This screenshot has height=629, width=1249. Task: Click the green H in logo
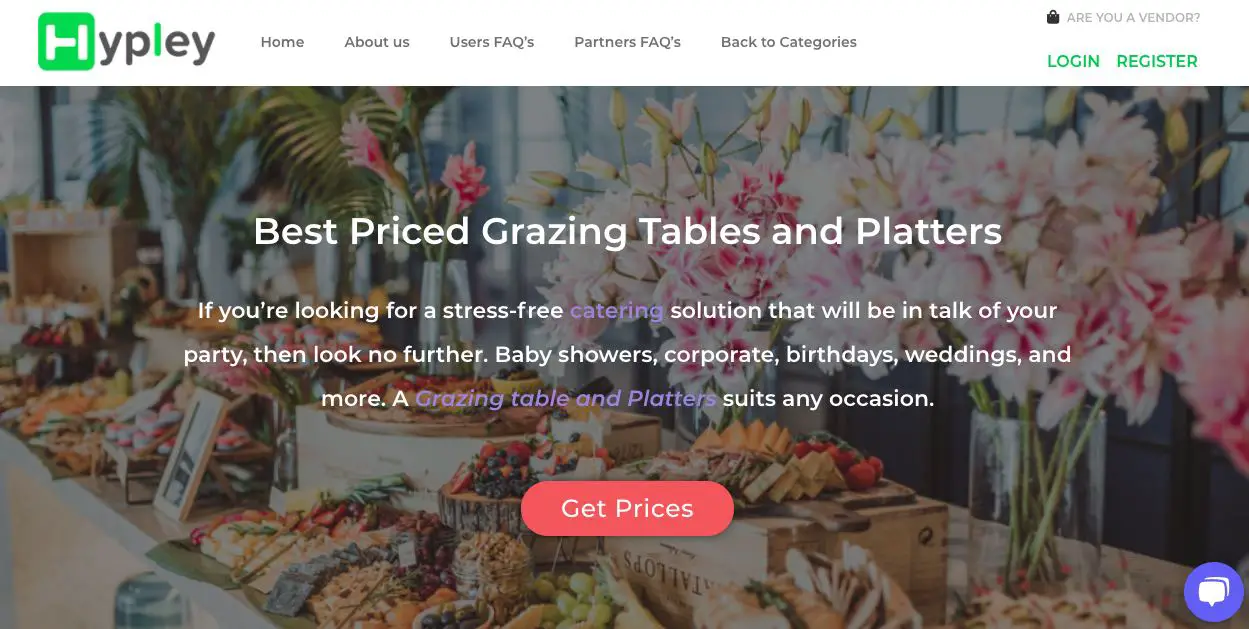(x=66, y=42)
